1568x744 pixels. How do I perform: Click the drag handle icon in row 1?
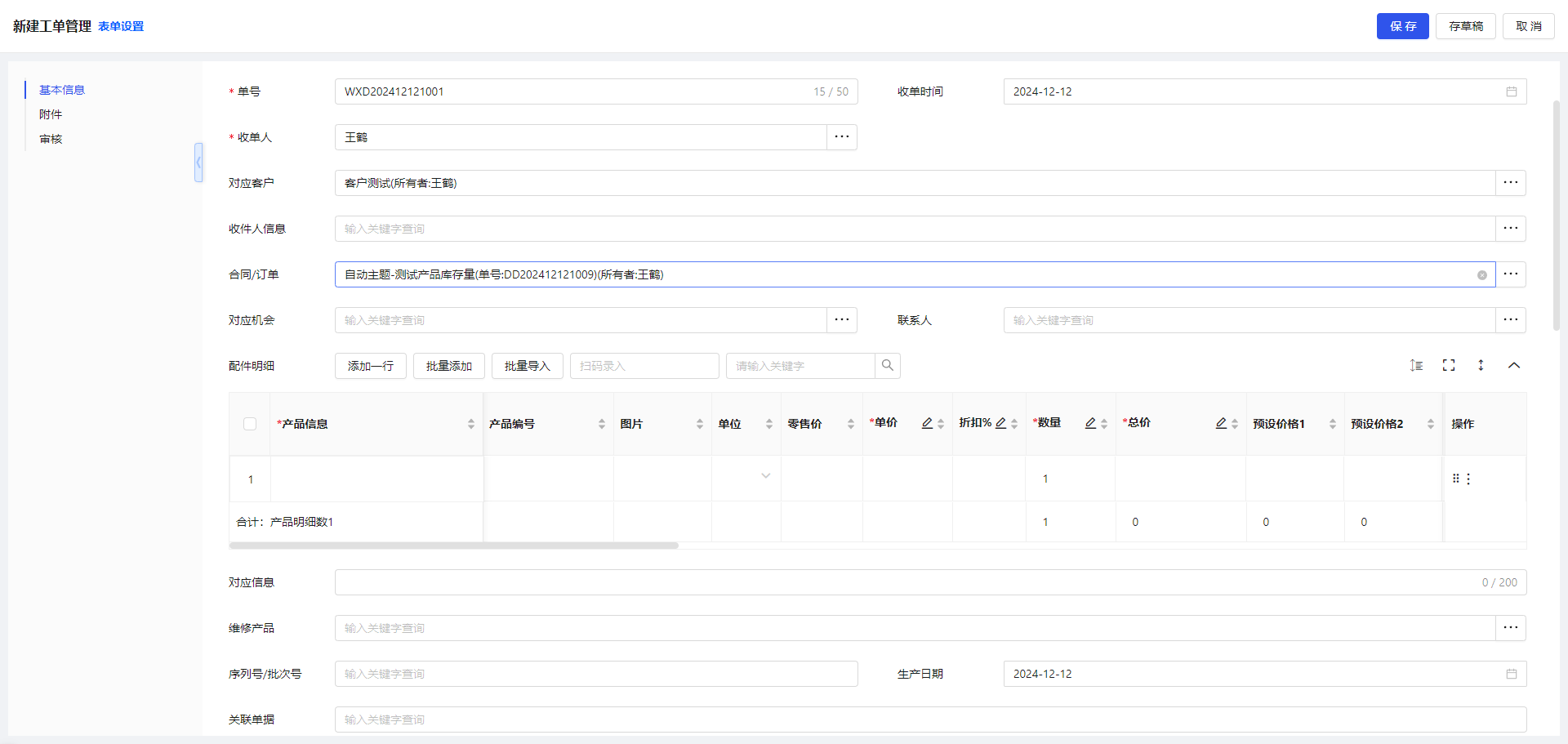1456,479
